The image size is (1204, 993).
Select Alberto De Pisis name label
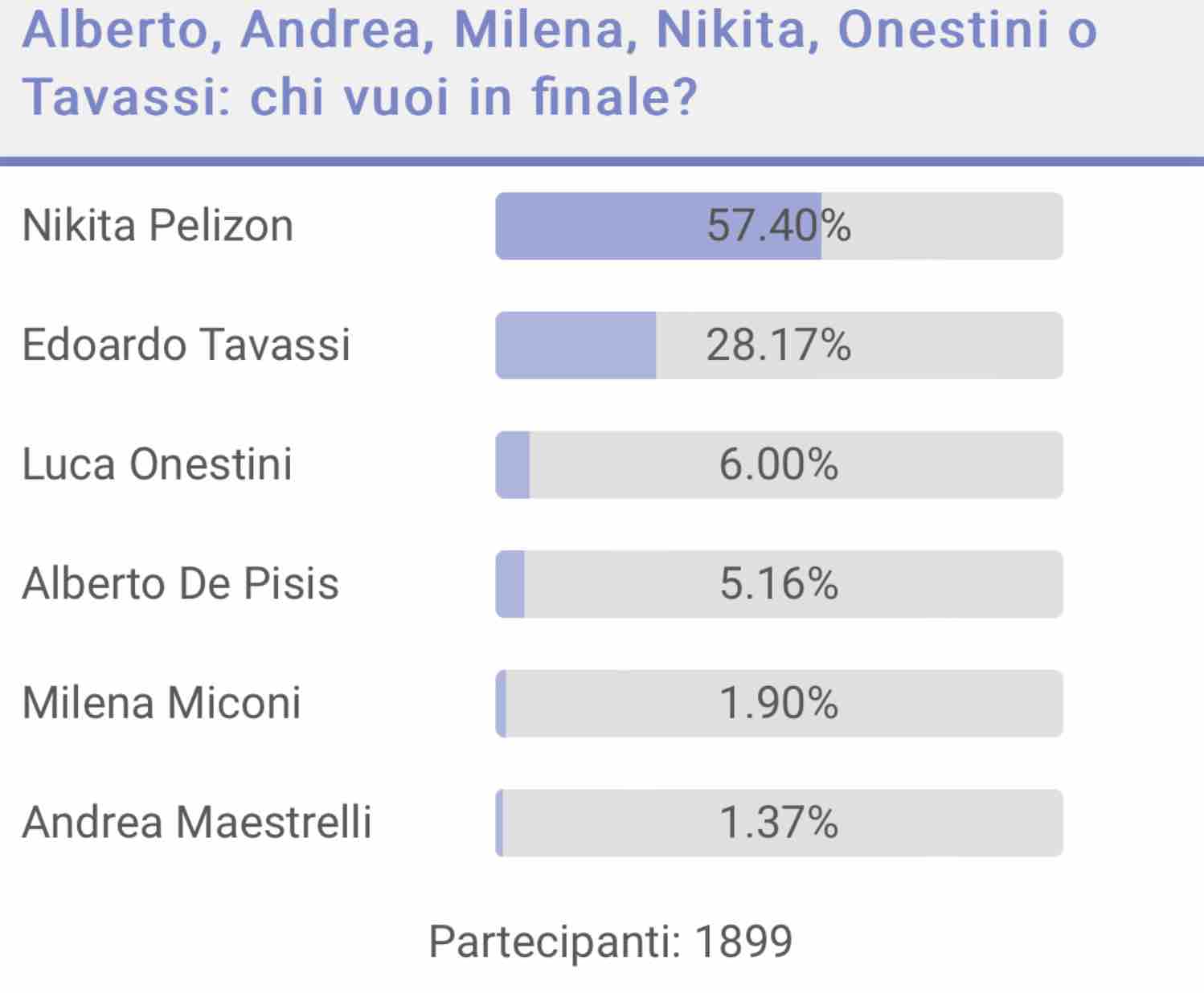coord(180,583)
